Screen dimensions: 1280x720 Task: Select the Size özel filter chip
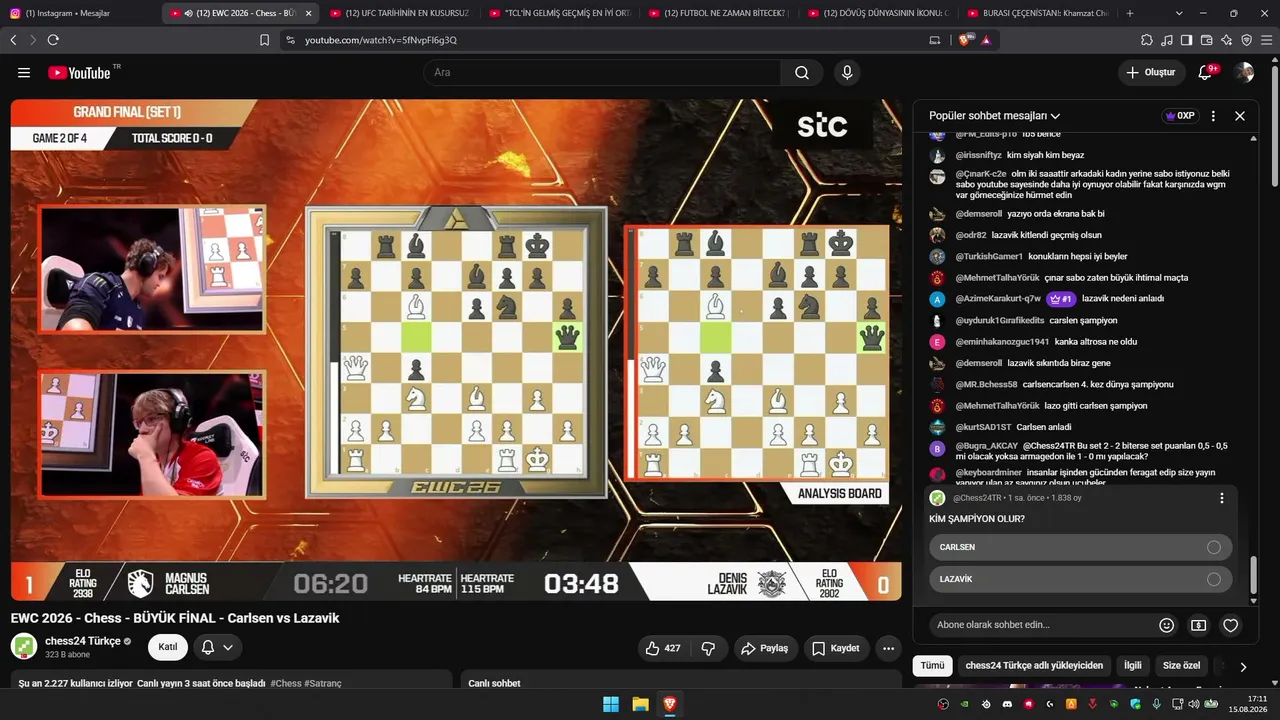(1181, 666)
